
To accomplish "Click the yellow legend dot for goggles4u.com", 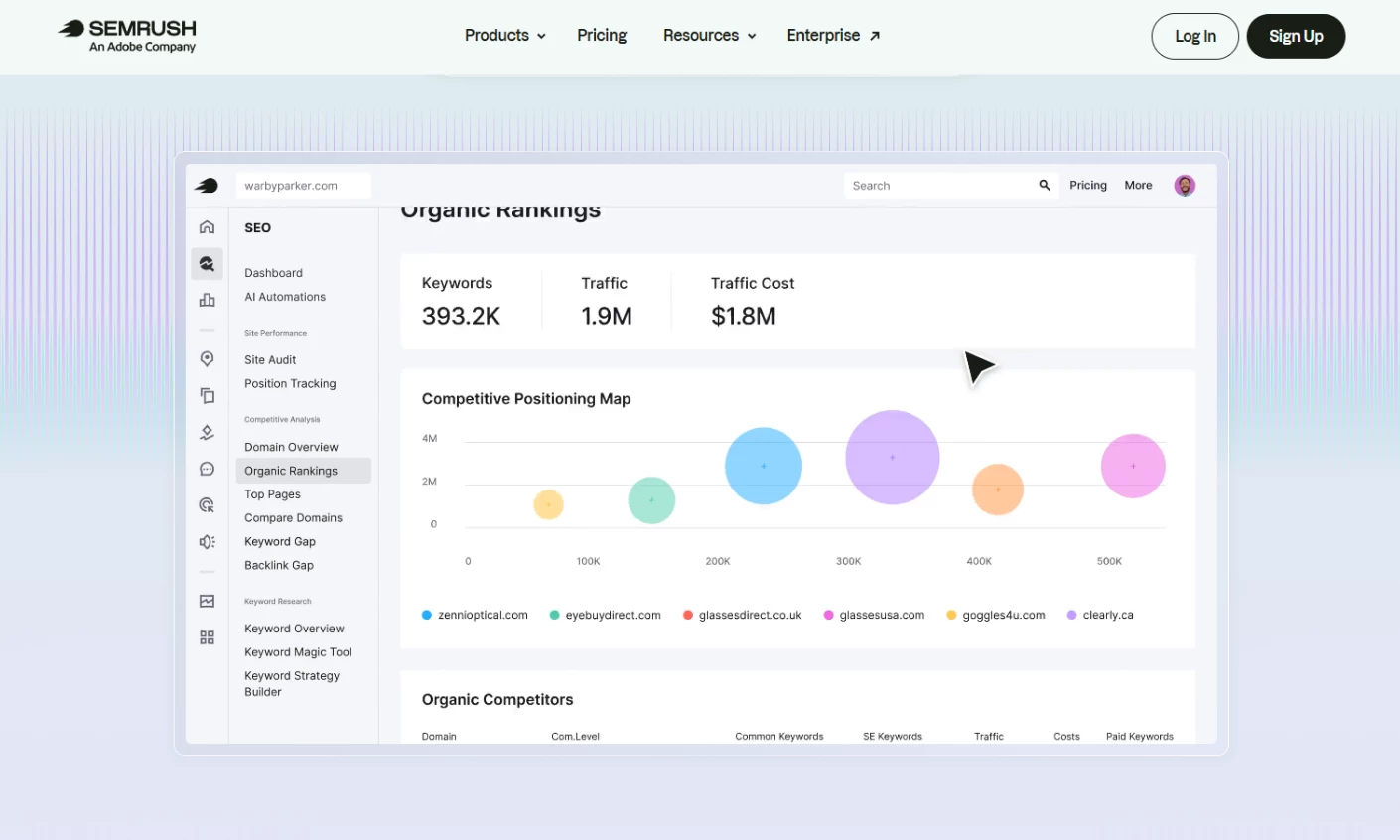I will pos(951,616).
